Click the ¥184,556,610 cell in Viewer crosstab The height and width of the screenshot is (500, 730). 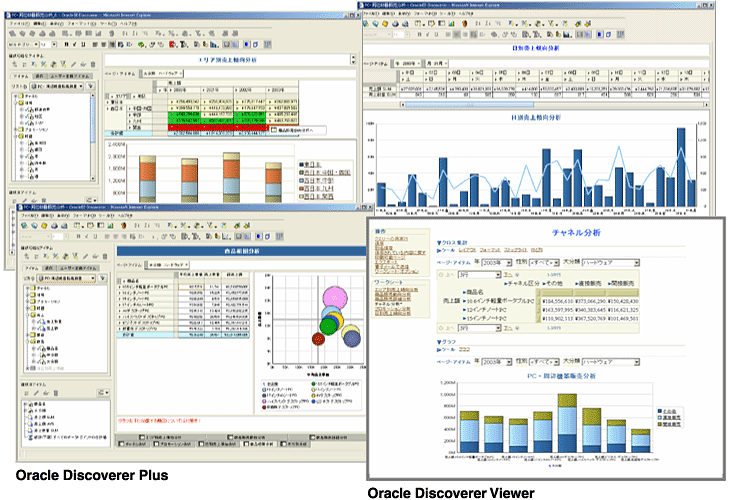click(557, 301)
